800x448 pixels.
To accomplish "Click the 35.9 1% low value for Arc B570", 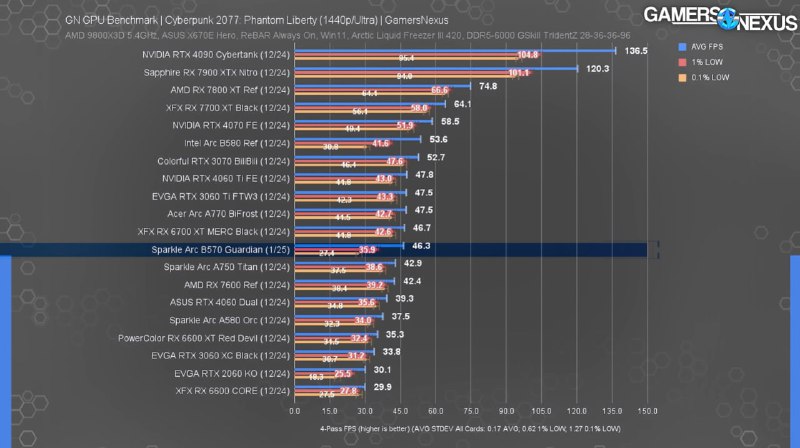I will tap(367, 250).
